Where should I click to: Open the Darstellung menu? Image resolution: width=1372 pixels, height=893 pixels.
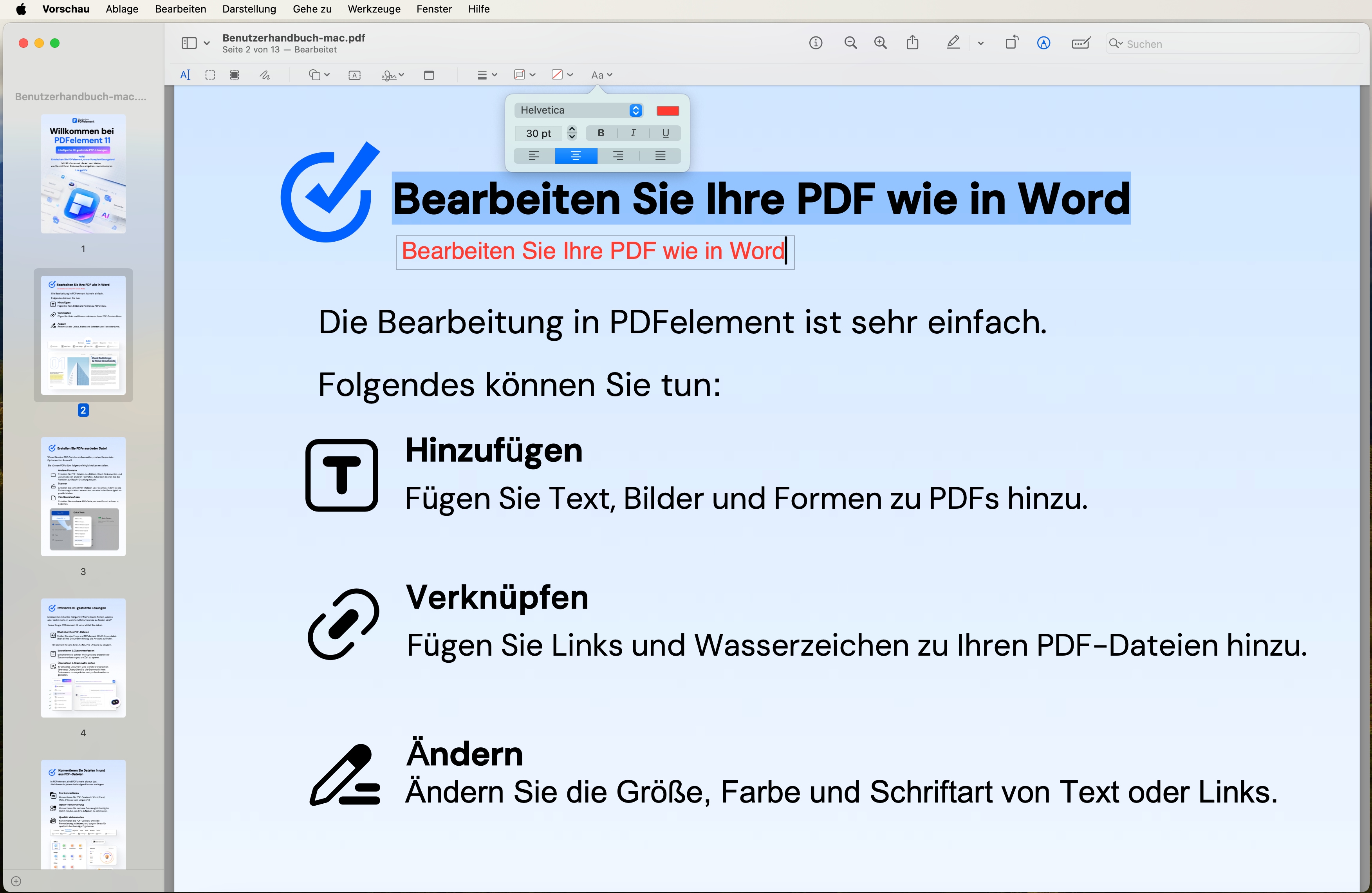coord(249,9)
